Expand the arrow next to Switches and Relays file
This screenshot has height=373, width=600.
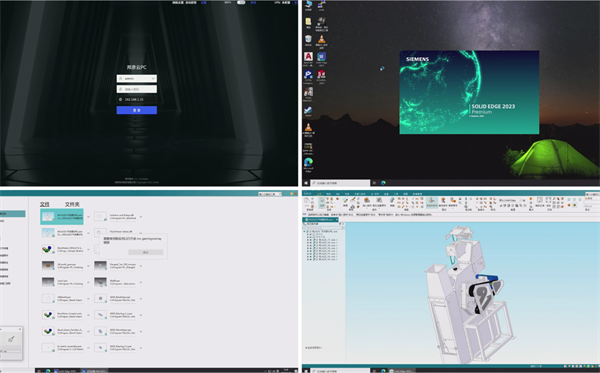coord(141,217)
